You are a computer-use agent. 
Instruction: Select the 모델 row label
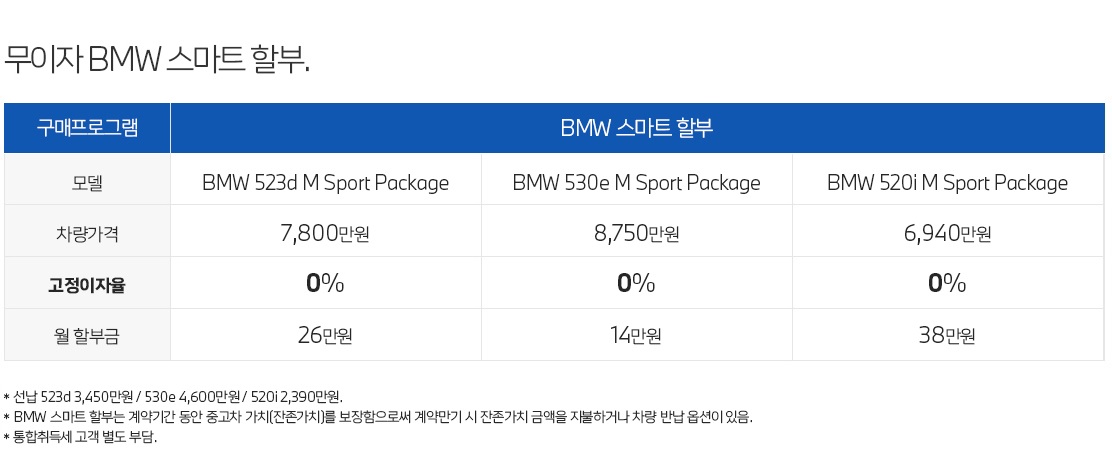(x=87, y=183)
